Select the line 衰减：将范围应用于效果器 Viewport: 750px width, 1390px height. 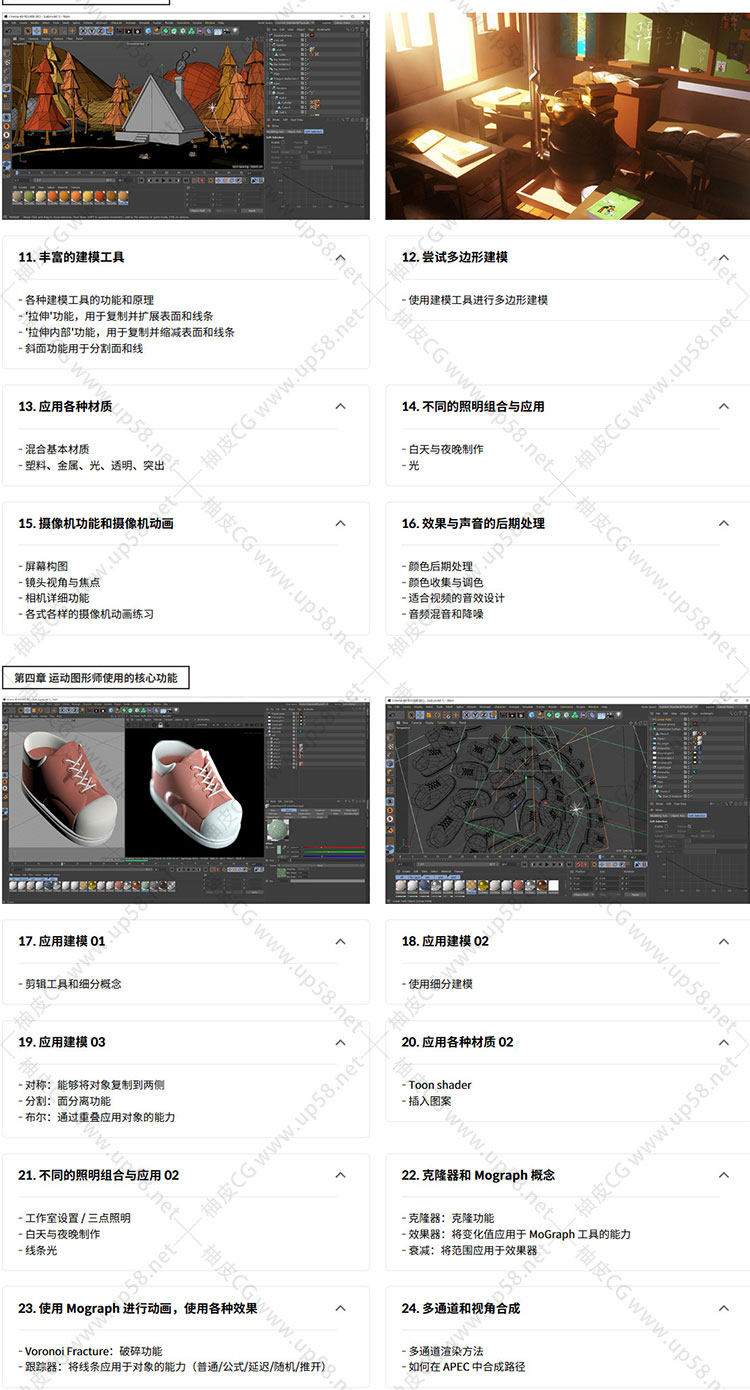(x=470, y=1250)
